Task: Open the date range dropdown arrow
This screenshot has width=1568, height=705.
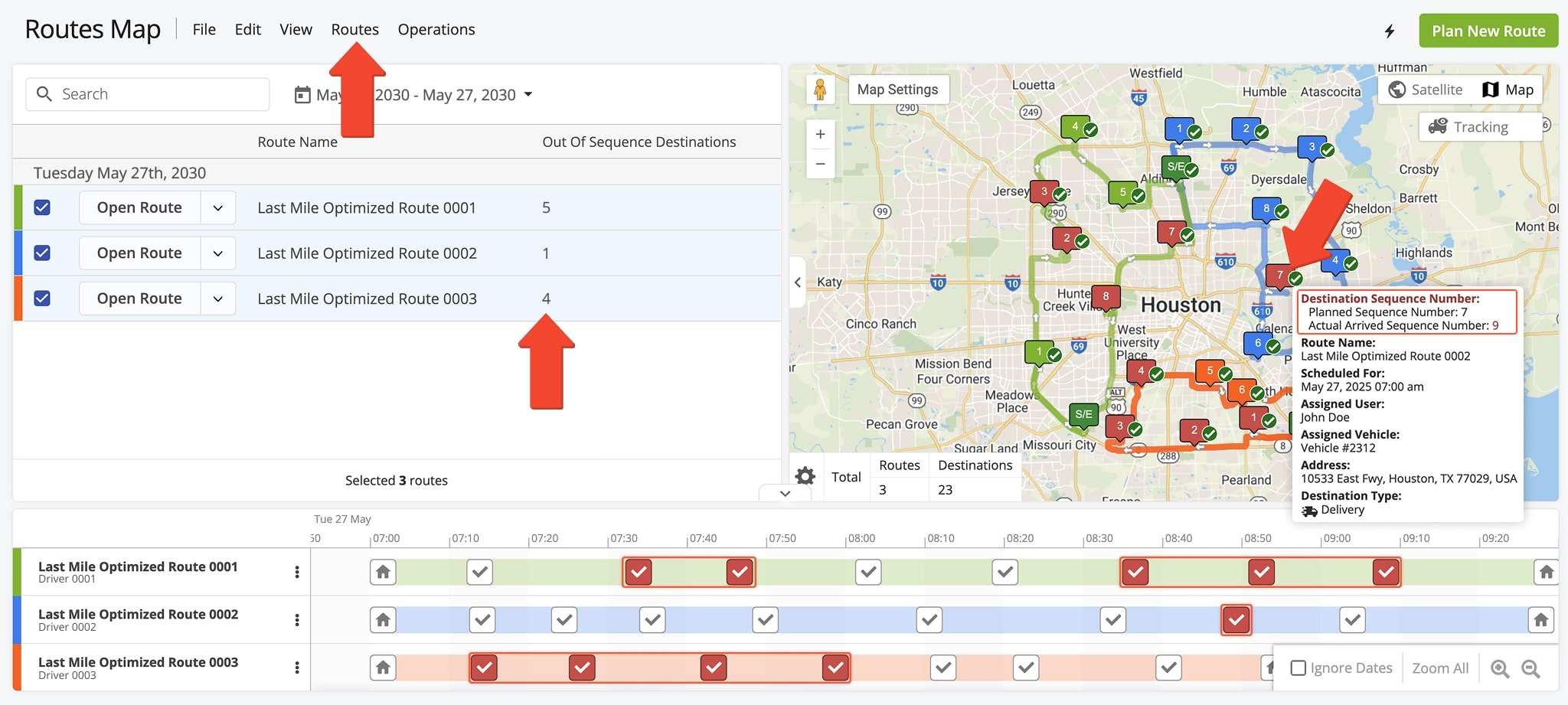Action: pos(528,94)
